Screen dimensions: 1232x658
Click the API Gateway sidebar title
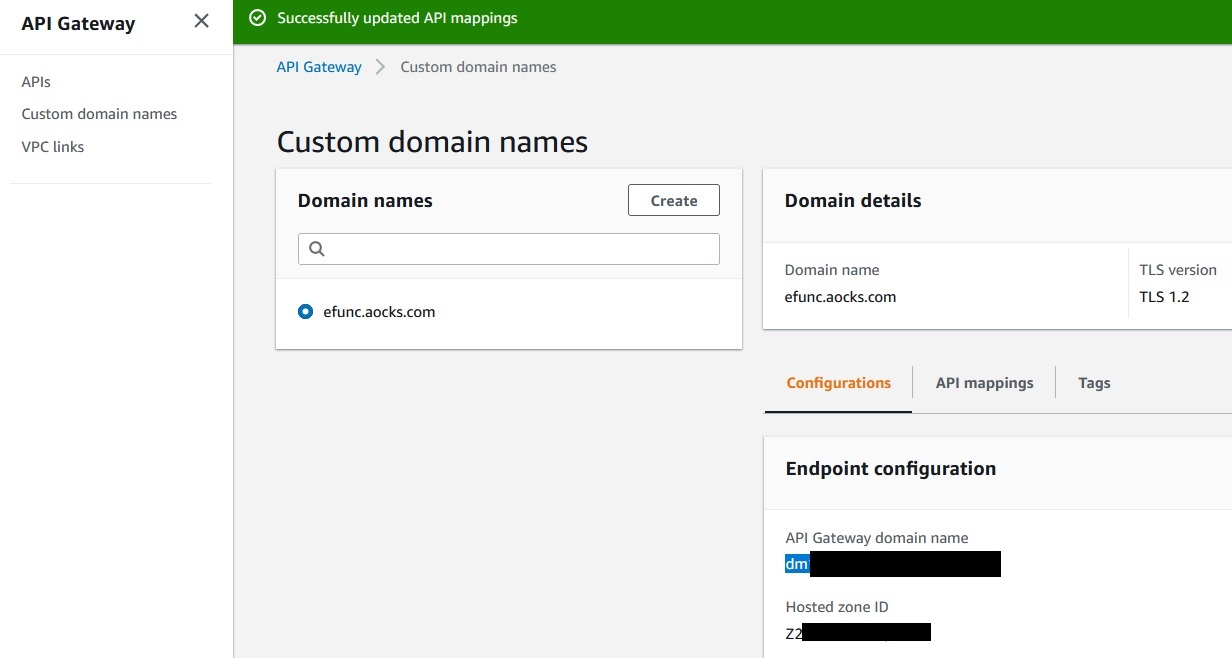pos(78,24)
